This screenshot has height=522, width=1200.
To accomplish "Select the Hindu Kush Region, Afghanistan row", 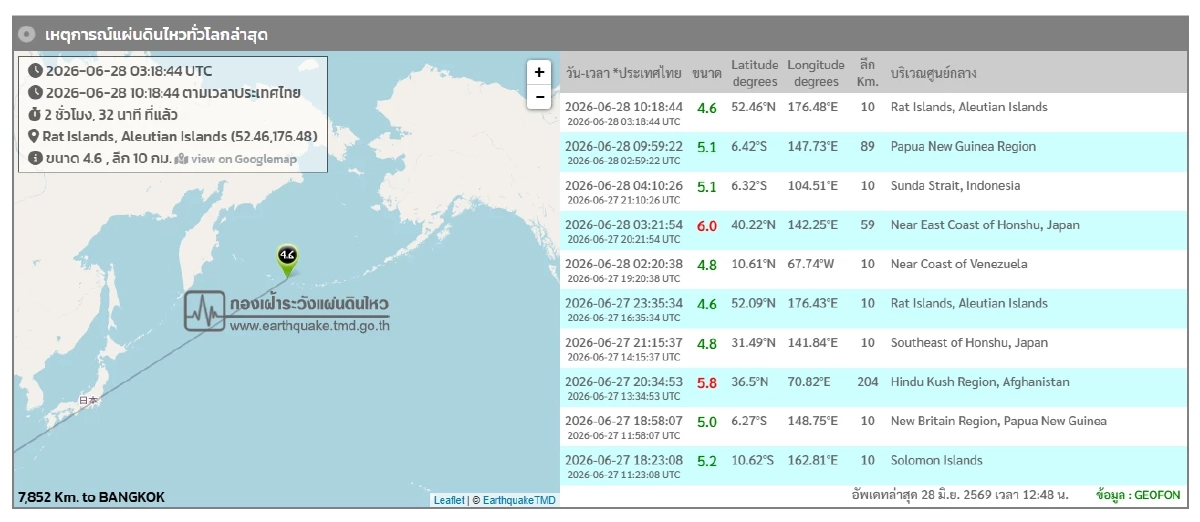I will [873, 388].
